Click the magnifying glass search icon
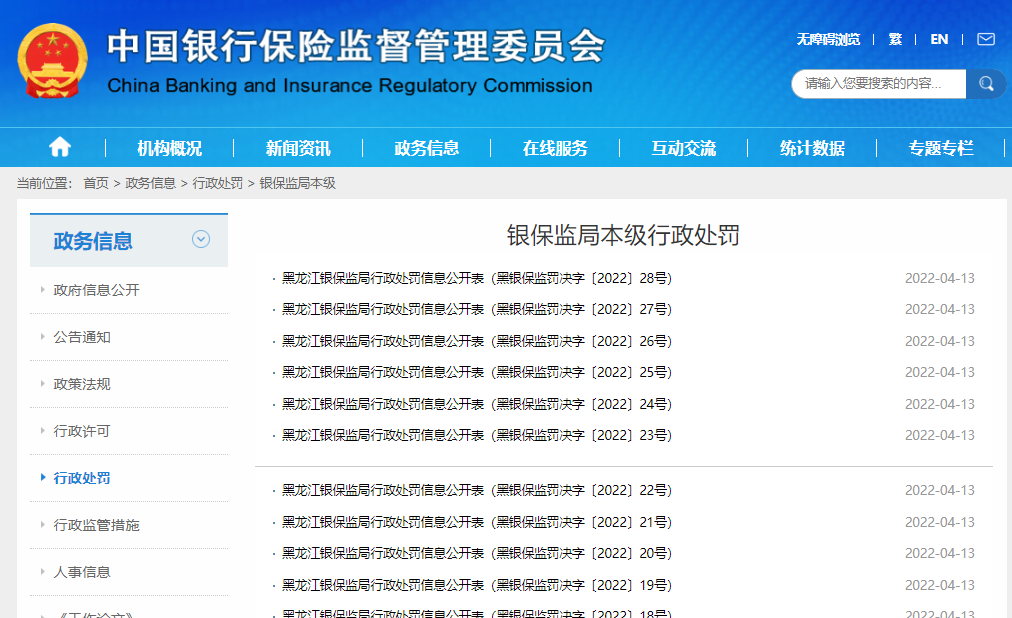 (x=986, y=84)
